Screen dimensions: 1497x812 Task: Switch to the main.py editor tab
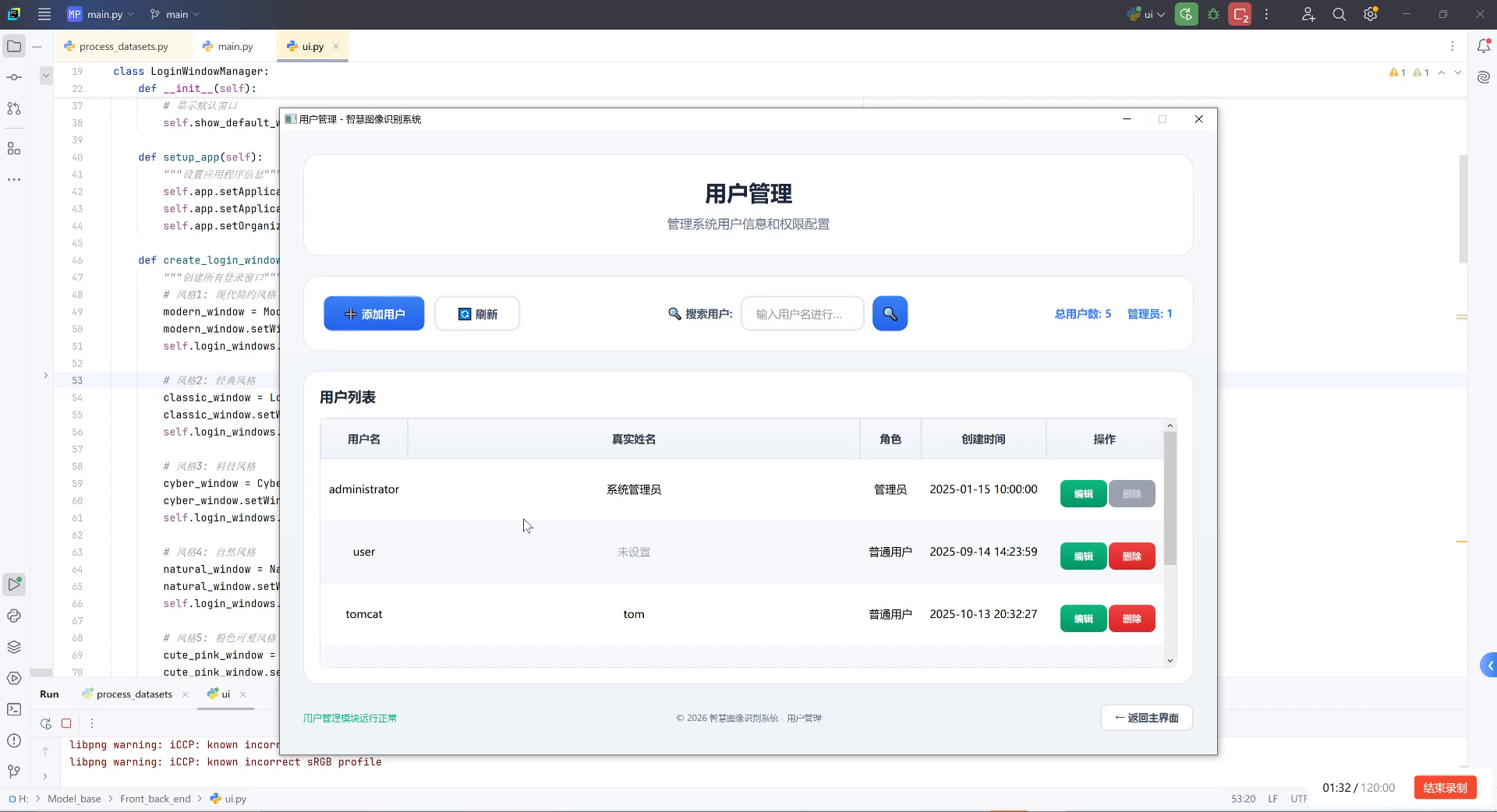coord(233,46)
